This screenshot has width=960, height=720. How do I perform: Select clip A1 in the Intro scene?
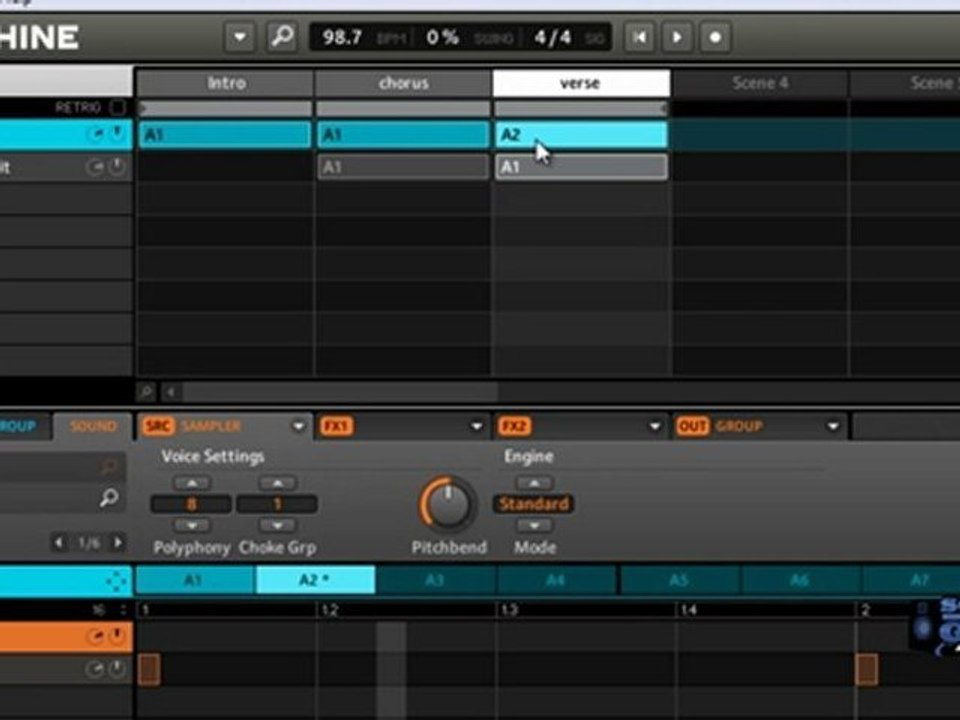click(x=225, y=135)
